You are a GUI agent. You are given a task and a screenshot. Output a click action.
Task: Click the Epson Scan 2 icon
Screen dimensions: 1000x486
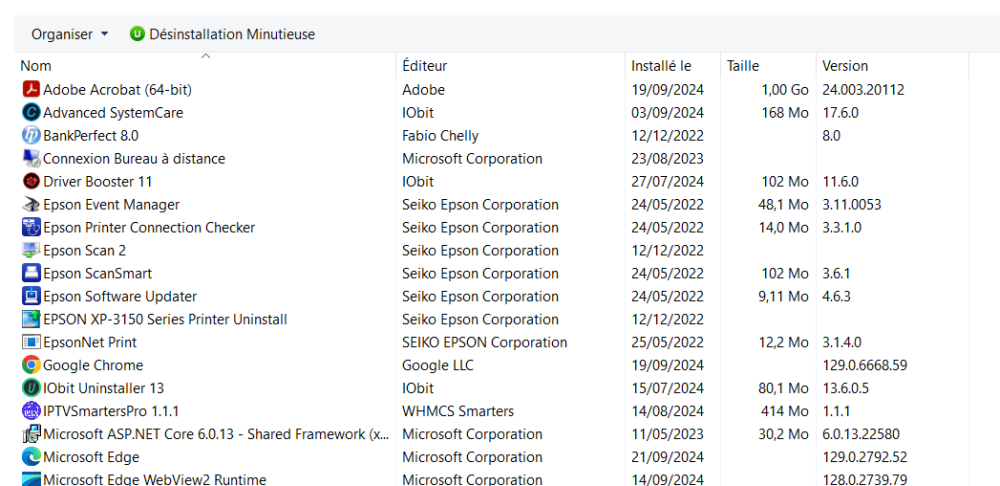click(x=31, y=250)
